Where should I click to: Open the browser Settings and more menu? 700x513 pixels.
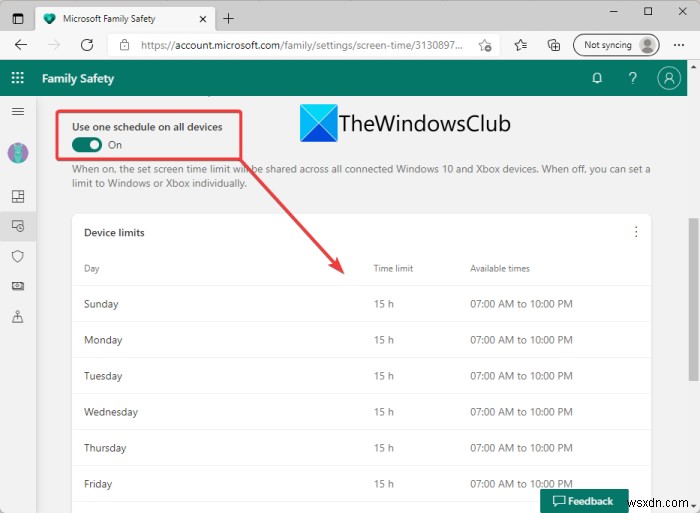(x=679, y=45)
